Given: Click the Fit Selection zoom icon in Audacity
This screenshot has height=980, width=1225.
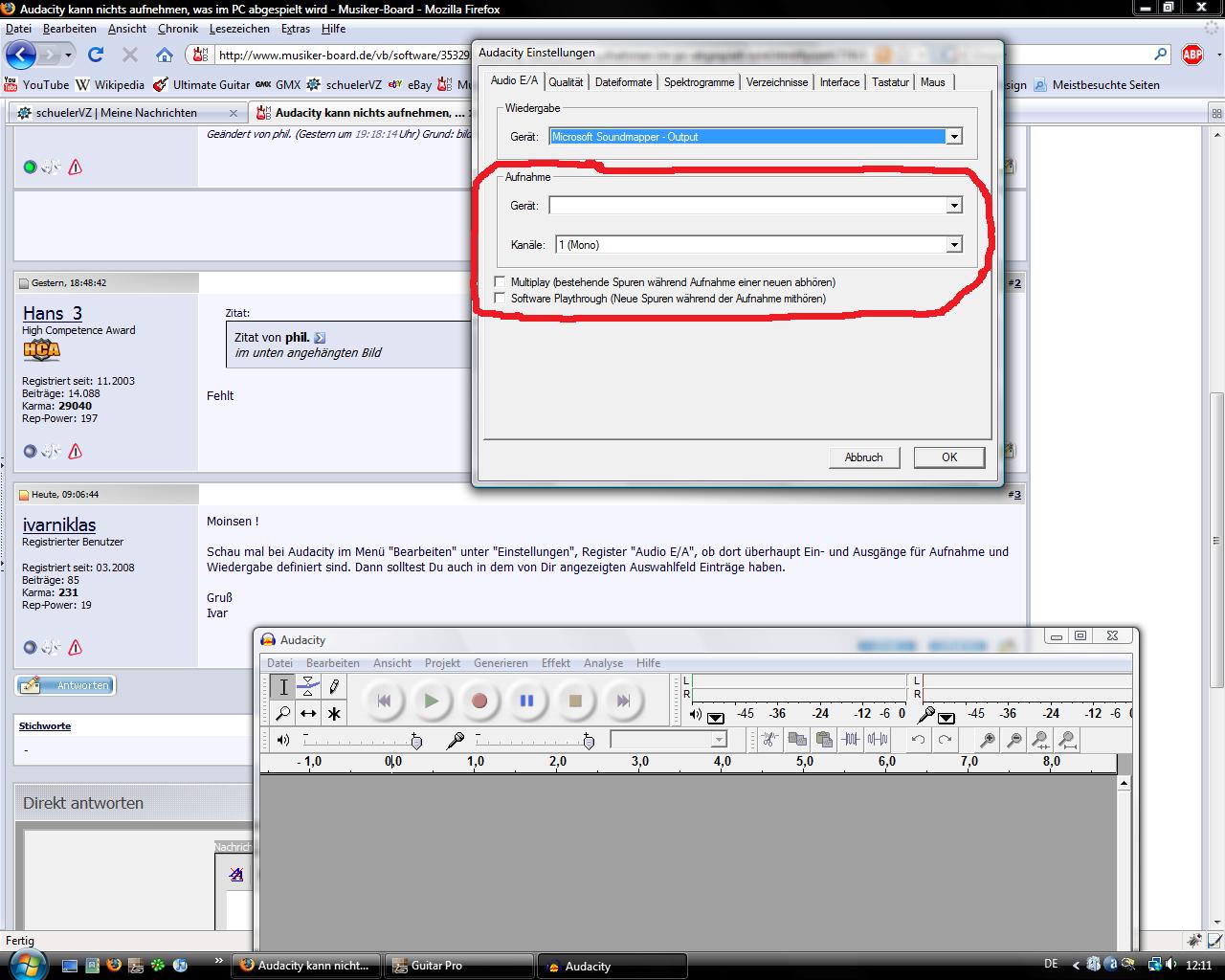Looking at the screenshot, I should pos(1040,739).
